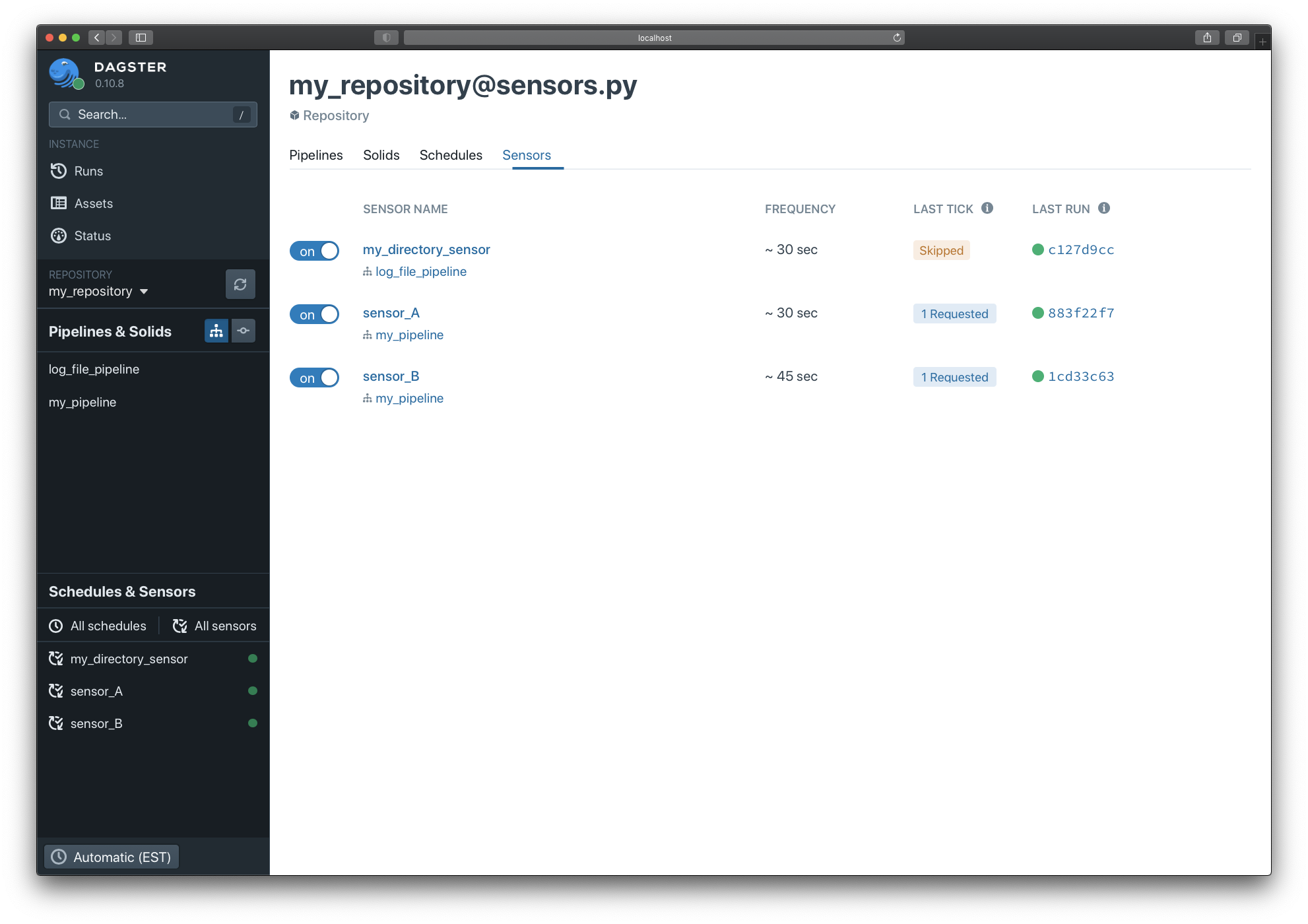Image resolution: width=1308 pixels, height=924 pixels.
Task: Open log_file_pipeline link under my_directory_sensor
Action: 421,271
